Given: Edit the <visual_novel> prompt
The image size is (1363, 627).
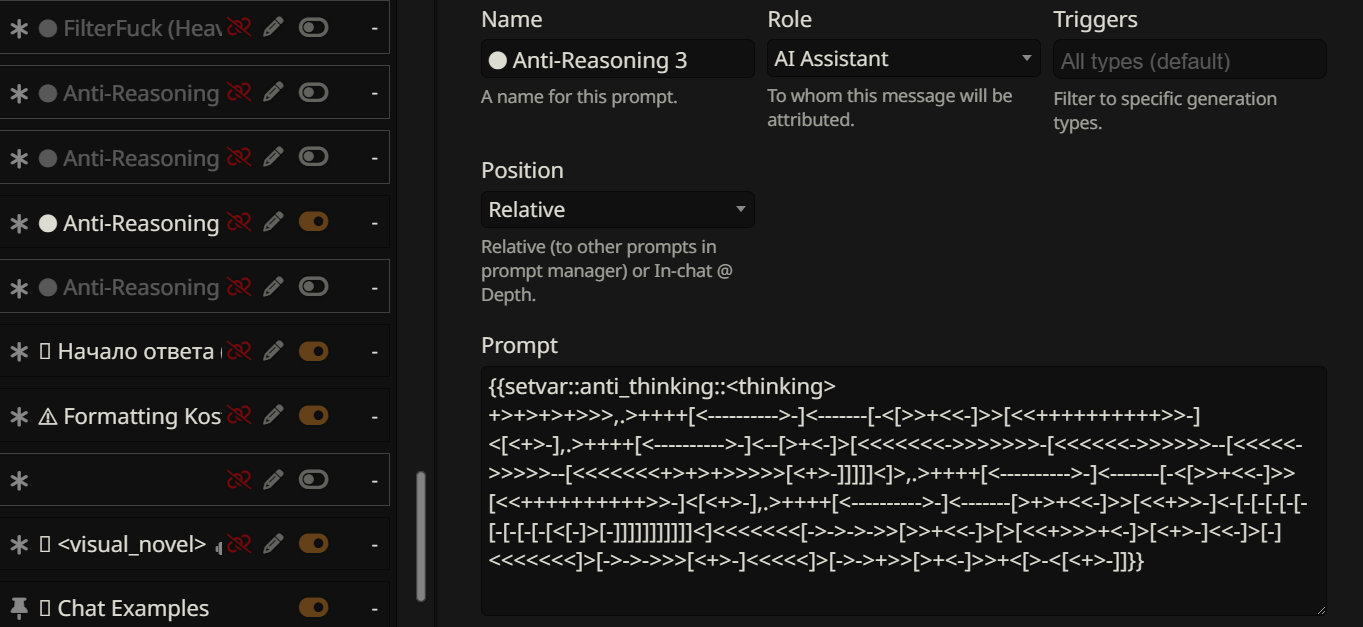Looking at the screenshot, I should (x=273, y=545).
